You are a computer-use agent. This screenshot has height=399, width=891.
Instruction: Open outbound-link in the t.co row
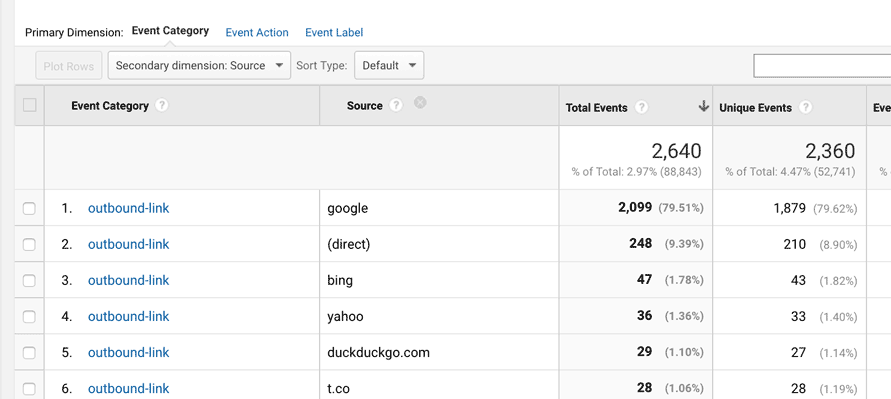(x=128, y=389)
